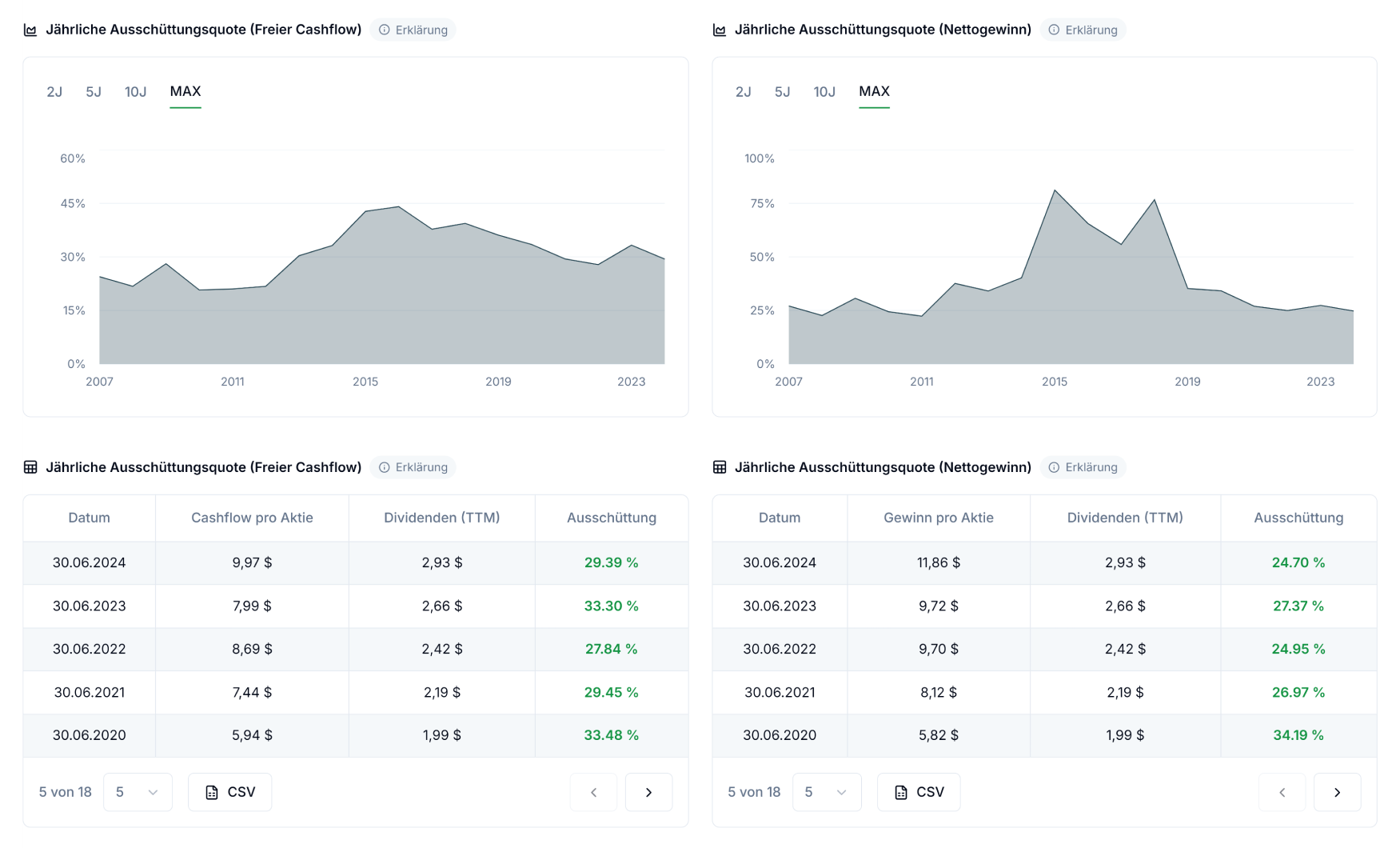Viewport: 1400px width, 848px height.
Task: Click 29.39 % payout value
Action: [x=611, y=562]
